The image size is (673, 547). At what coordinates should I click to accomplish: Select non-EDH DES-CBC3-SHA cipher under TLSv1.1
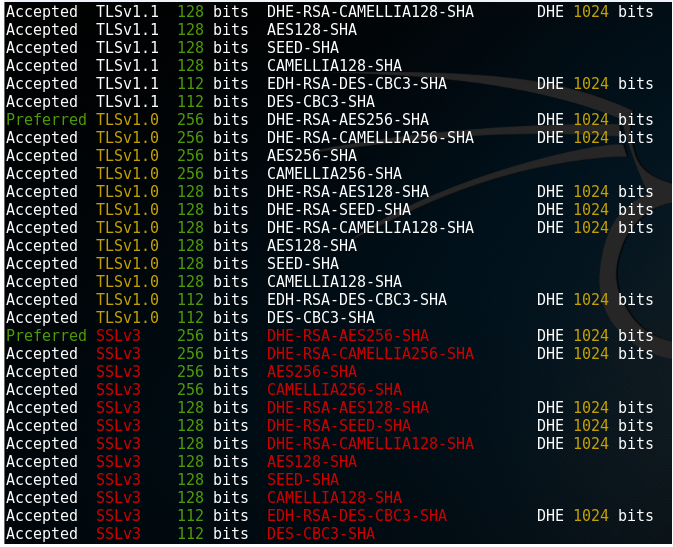[x=321, y=102]
